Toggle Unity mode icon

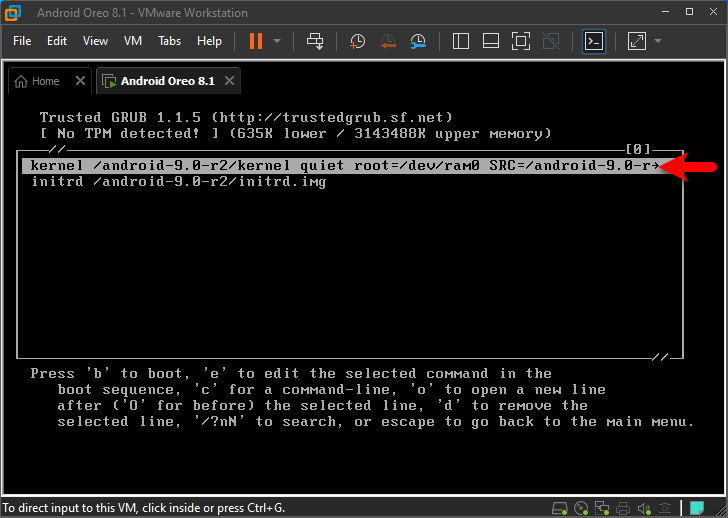click(x=551, y=41)
